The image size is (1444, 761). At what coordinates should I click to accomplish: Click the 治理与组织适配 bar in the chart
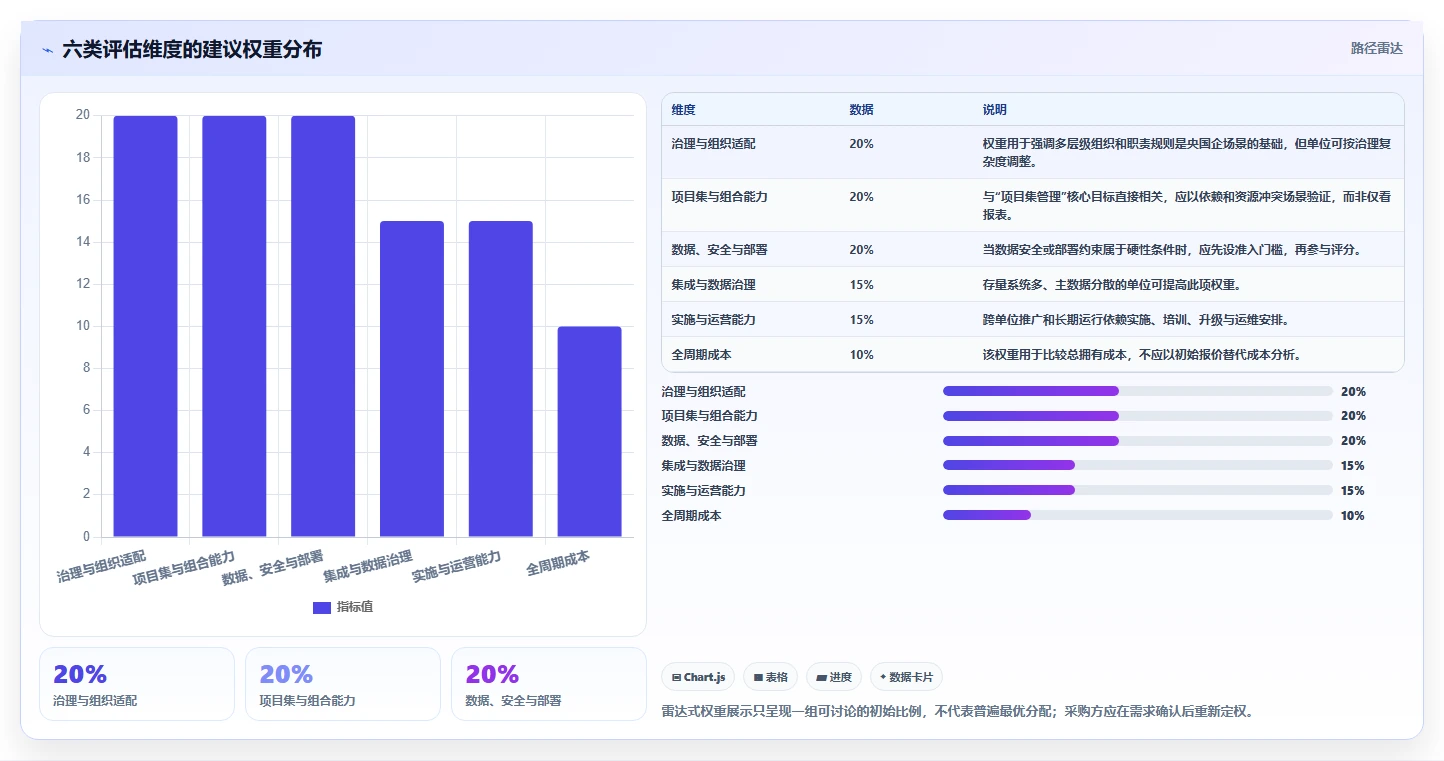(x=145, y=326)
